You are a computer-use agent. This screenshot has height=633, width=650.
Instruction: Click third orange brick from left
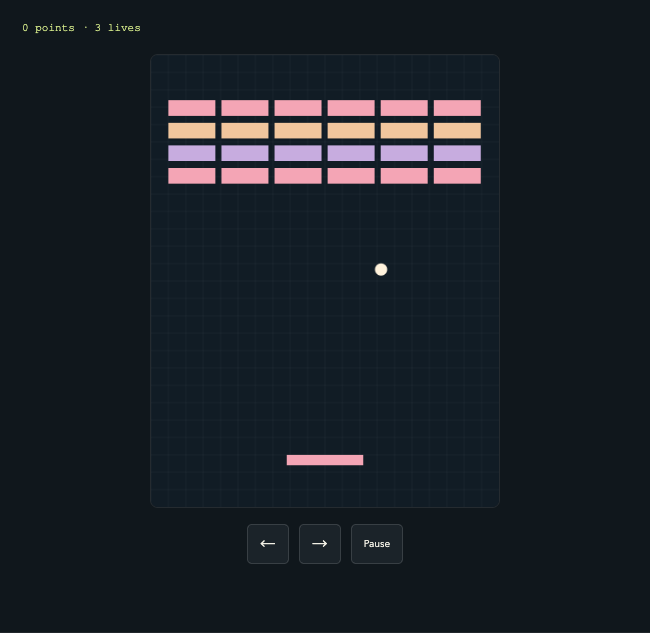pyautogui.click(x=298, y=131)
